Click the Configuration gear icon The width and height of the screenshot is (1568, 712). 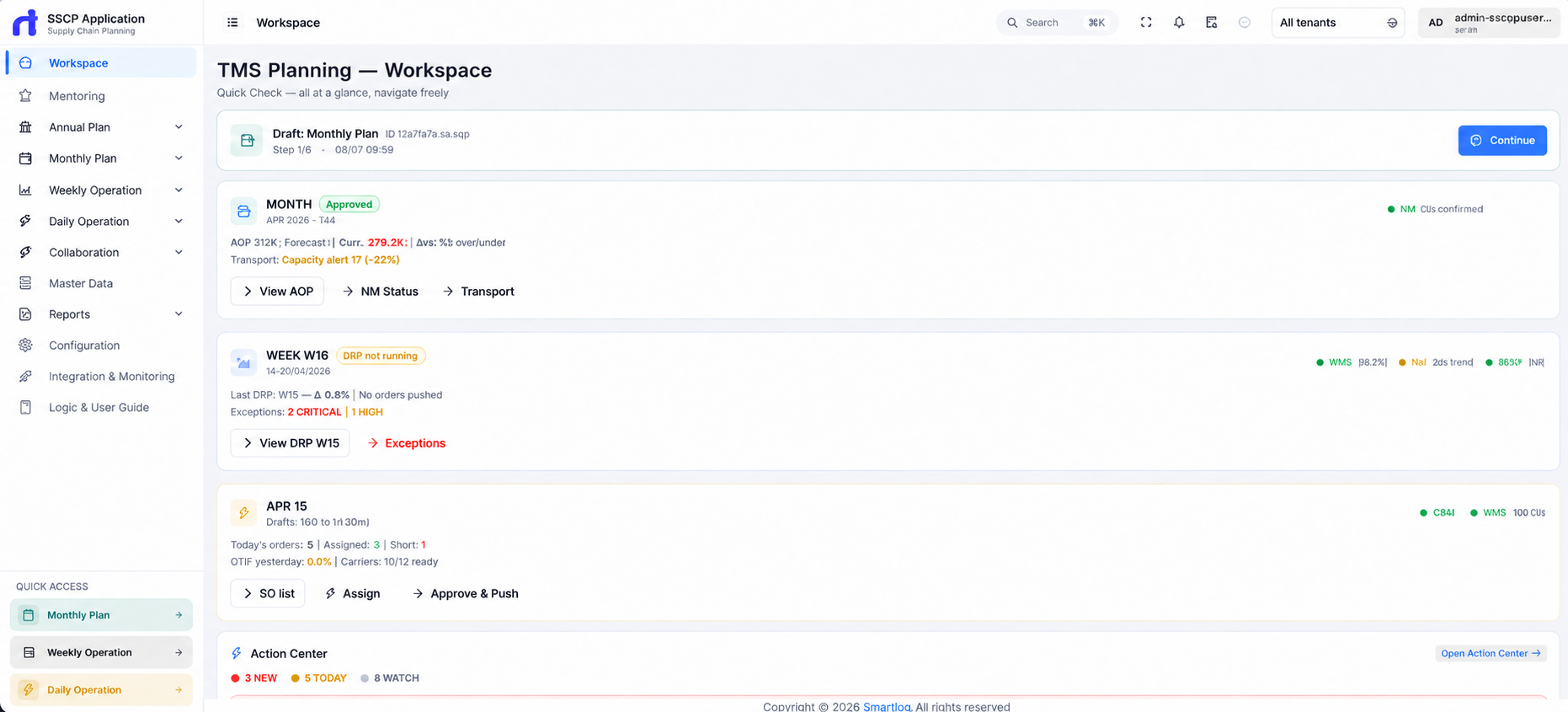pos(25,345)
